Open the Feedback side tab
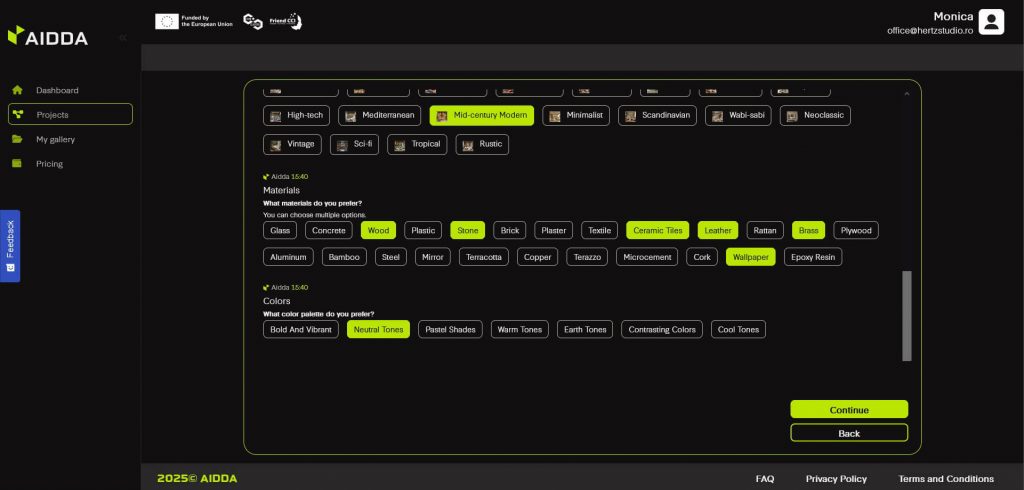Image resolution: width=1024 pixels, height=490 pixels. coord(10,245)
